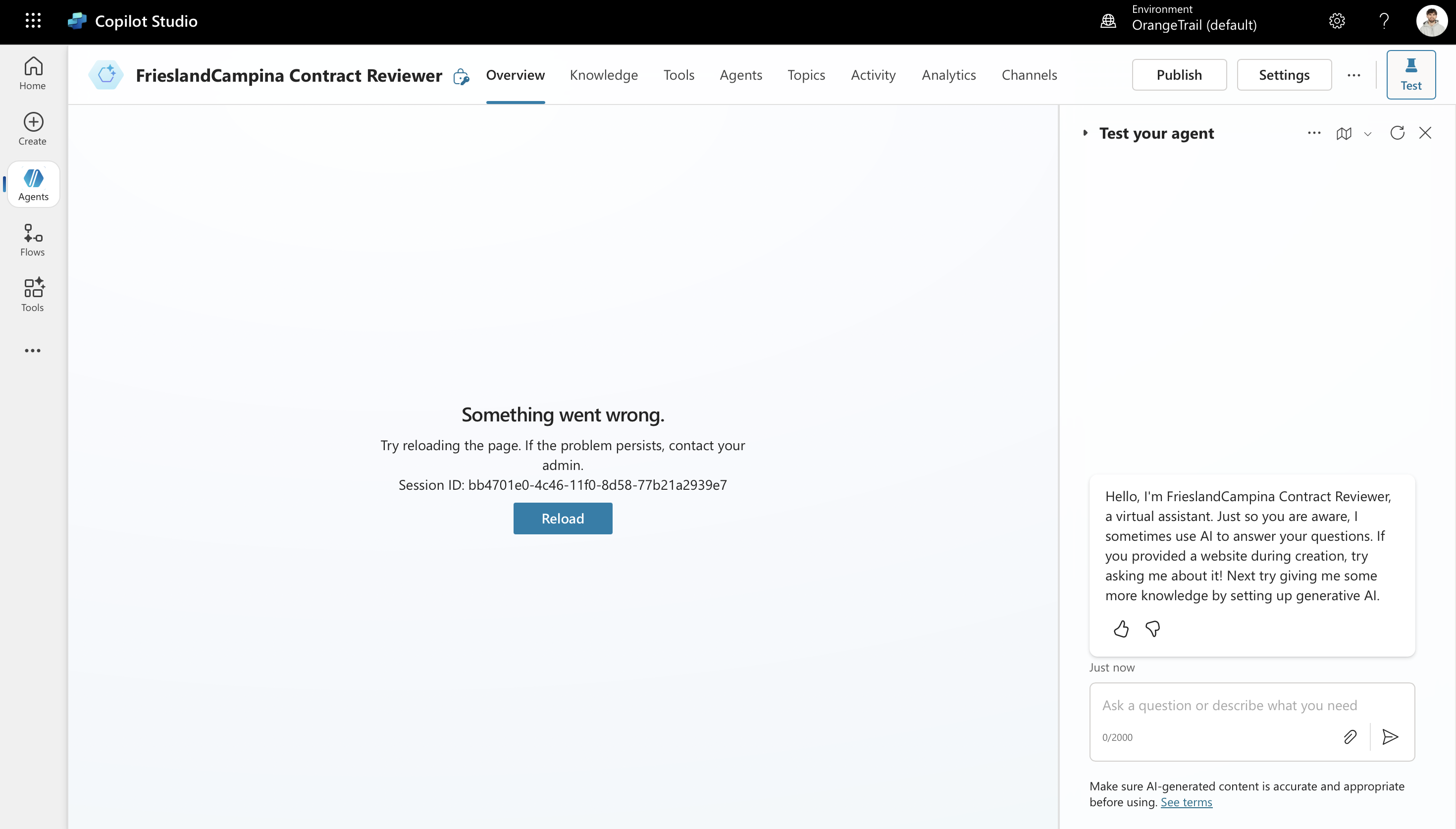1456x829 pixels.
Task: Switch to the Channels tab
Action: tap(1029, 75)
